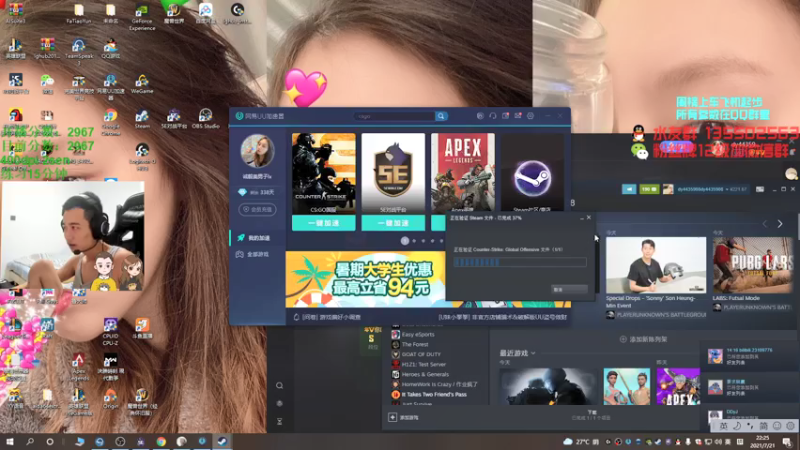This screenshot has height=450, width=800.
Task: Open recent CS:GO game tile in Steam
Action: pos(548,387)
